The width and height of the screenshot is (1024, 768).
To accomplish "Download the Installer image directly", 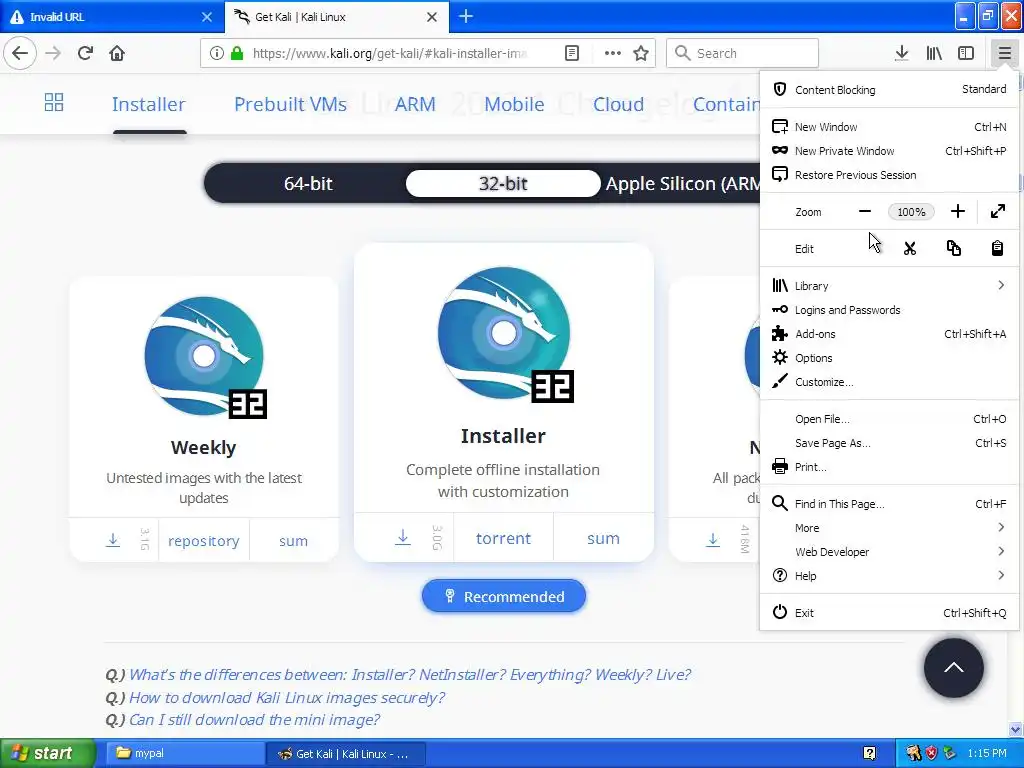I will click(x=403, y=537).
